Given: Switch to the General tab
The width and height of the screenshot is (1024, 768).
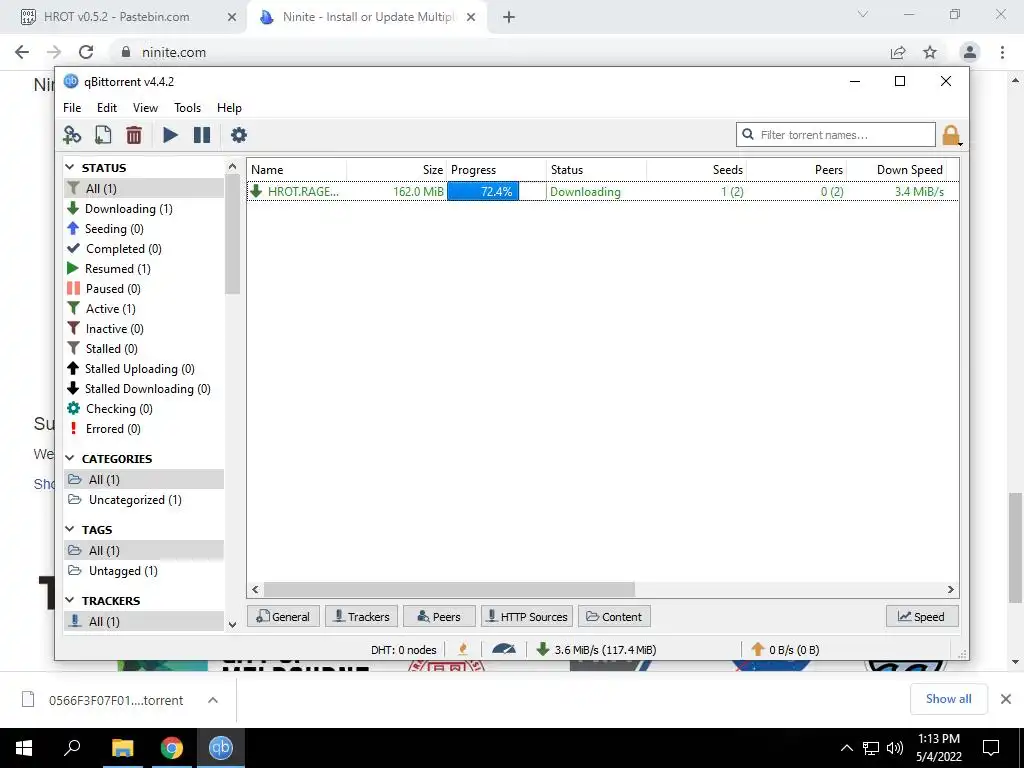Looking at the screenshot, I should click(283, 616).
